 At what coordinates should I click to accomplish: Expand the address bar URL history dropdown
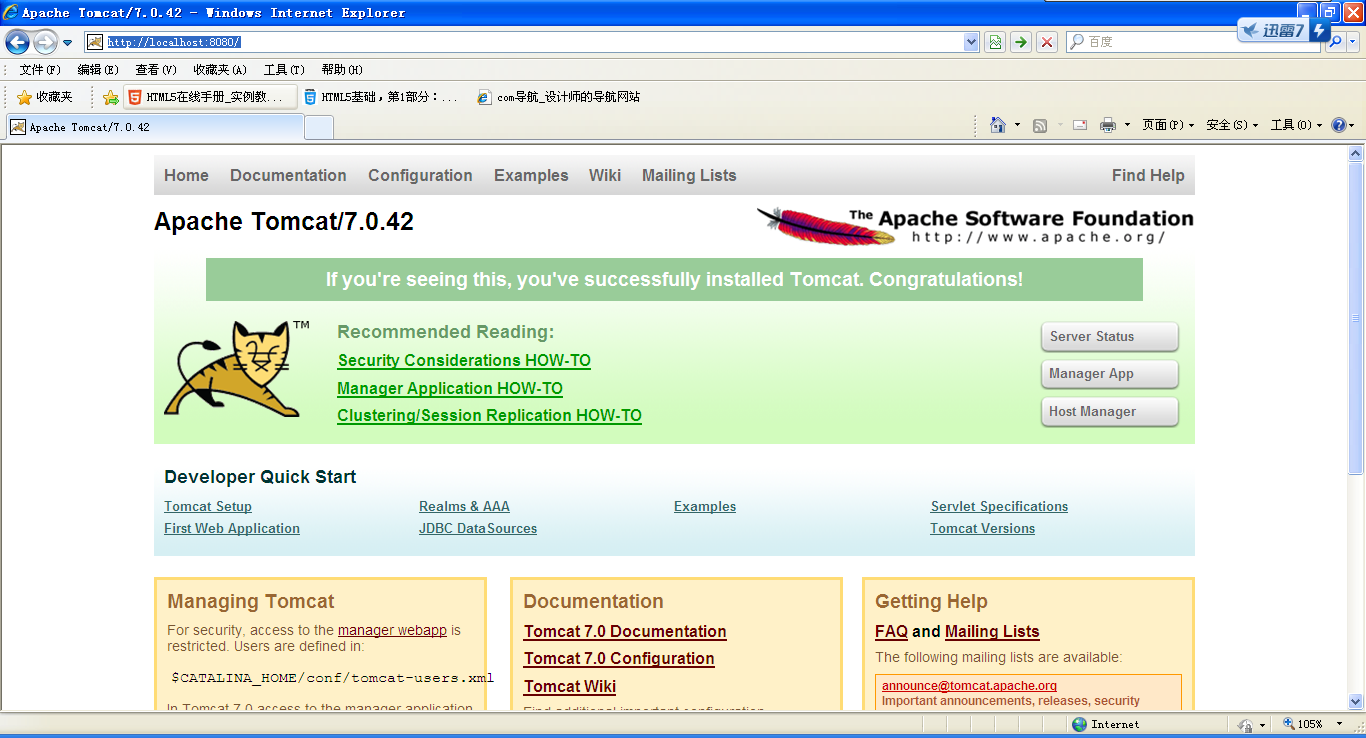(x=971, y=42)
